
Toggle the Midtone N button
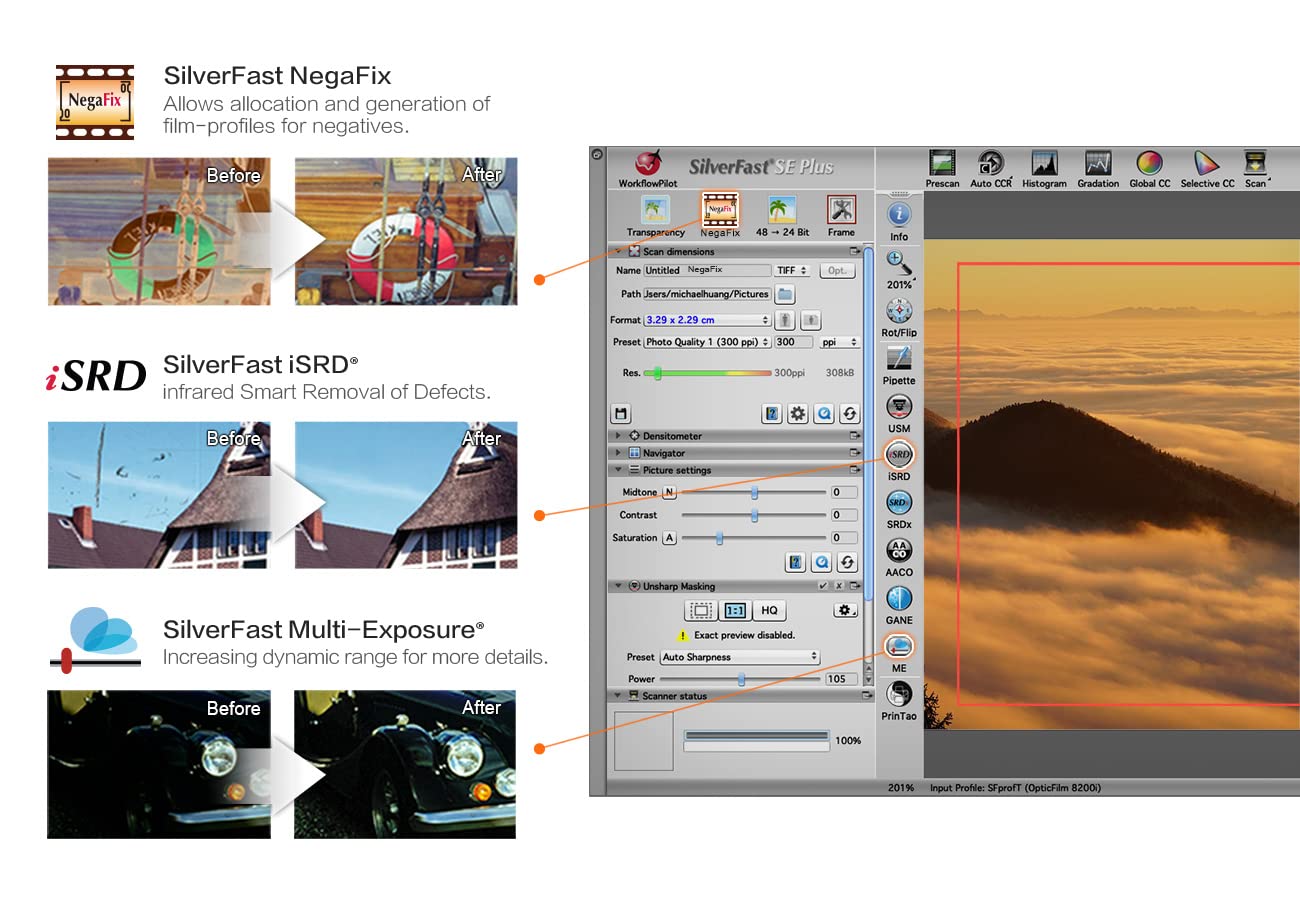pos(670,492)
